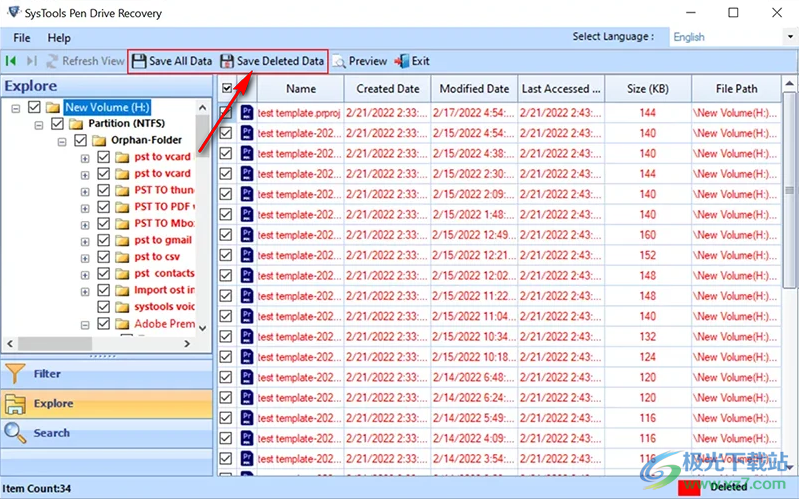Screen dimensions: 799x500
Task: Expand the PST TO PDF folder node
Action: 85,208
